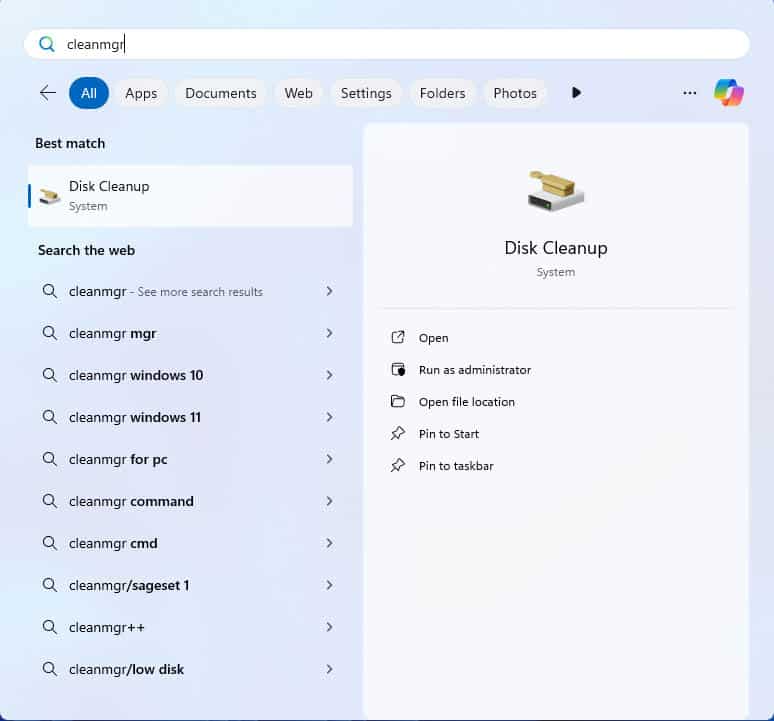Switch to the Apps filter tab
This screenshot has width=774, height=721.
(x=141, y=93)
